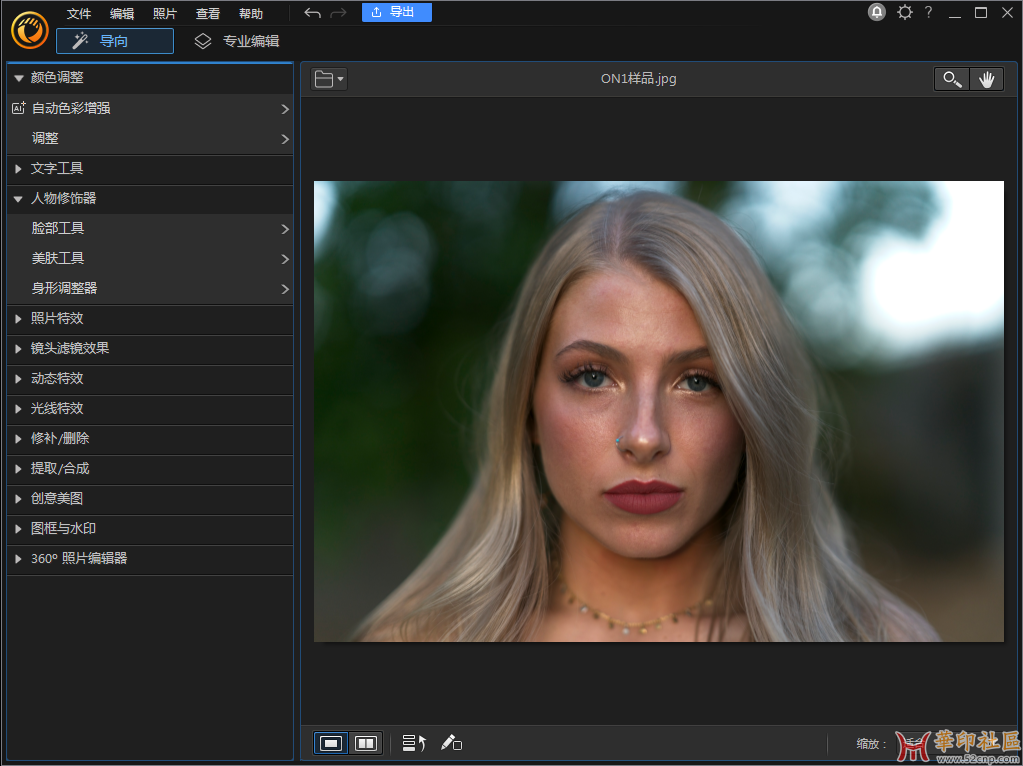Expand the 光线特效 section
Screen dimensions: 1023x766
(x=150, y=408)
